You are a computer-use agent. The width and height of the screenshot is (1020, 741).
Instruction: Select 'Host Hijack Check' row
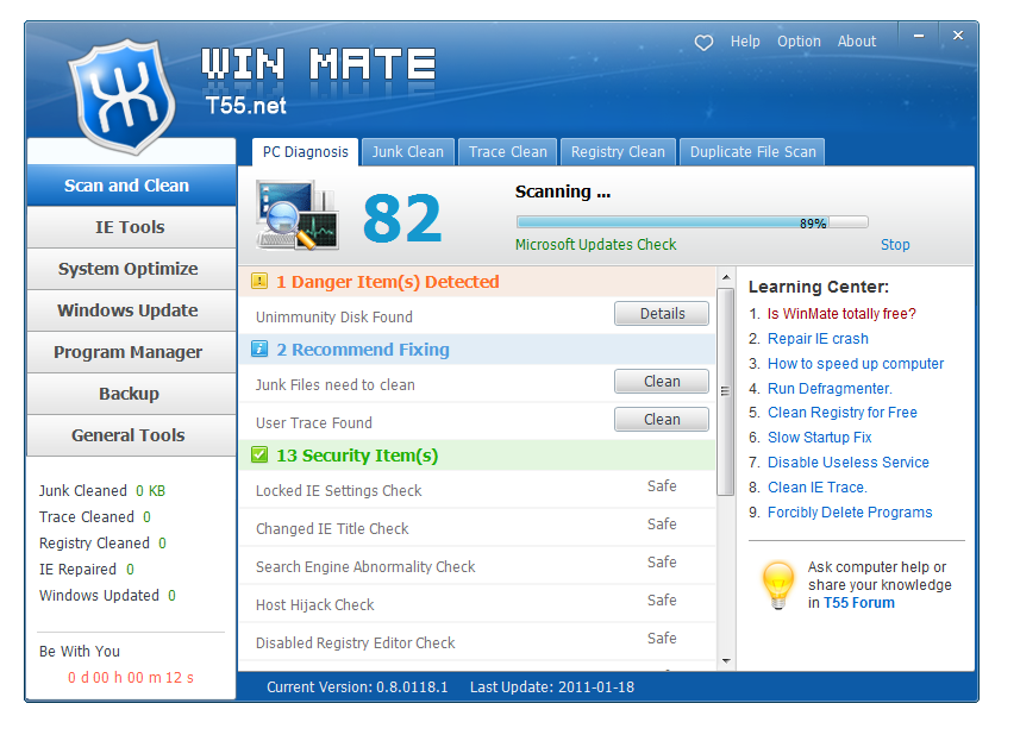pos(477,604)
